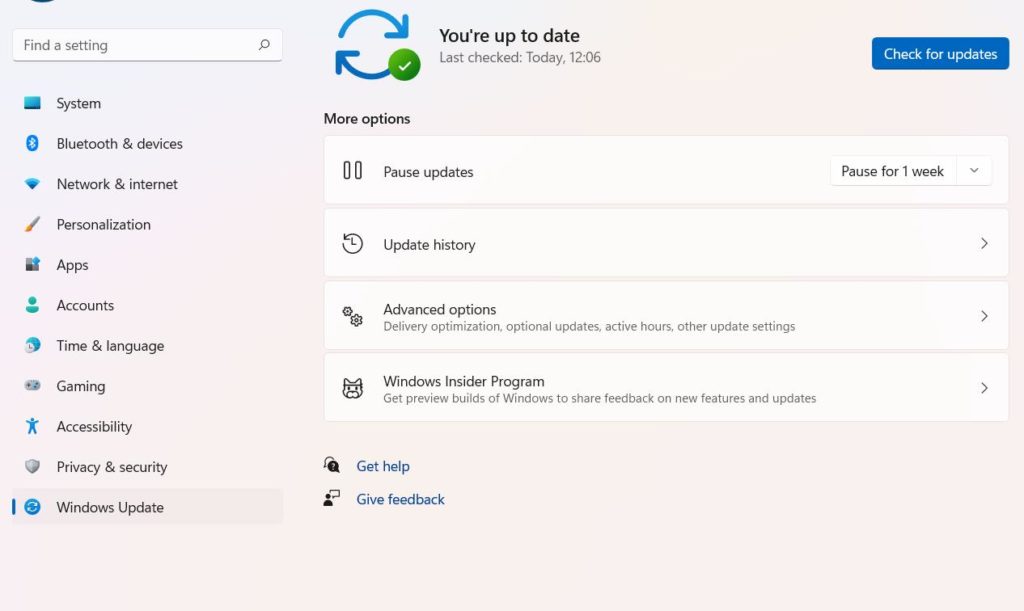
Task: Select Personalization in sidebar
Action: (x=148, y=225)
